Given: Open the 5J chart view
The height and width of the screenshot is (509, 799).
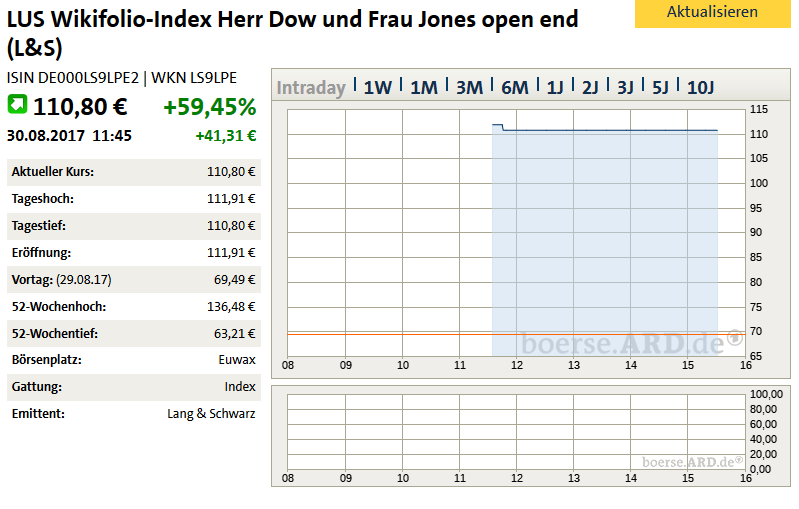Looking at the screenshot, I should [x=661, y=87].
